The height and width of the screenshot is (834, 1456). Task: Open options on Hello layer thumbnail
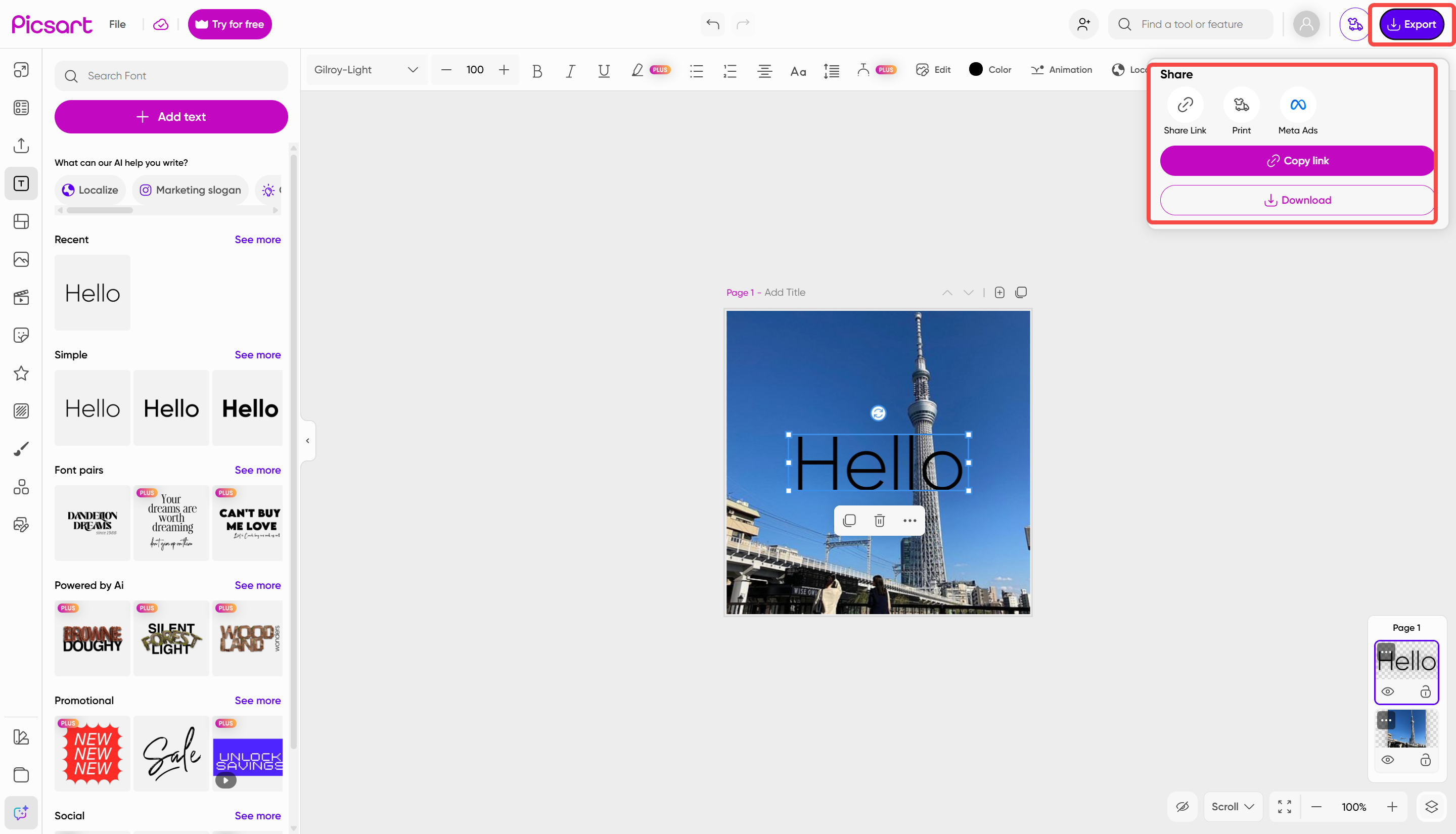[1386, 652]
